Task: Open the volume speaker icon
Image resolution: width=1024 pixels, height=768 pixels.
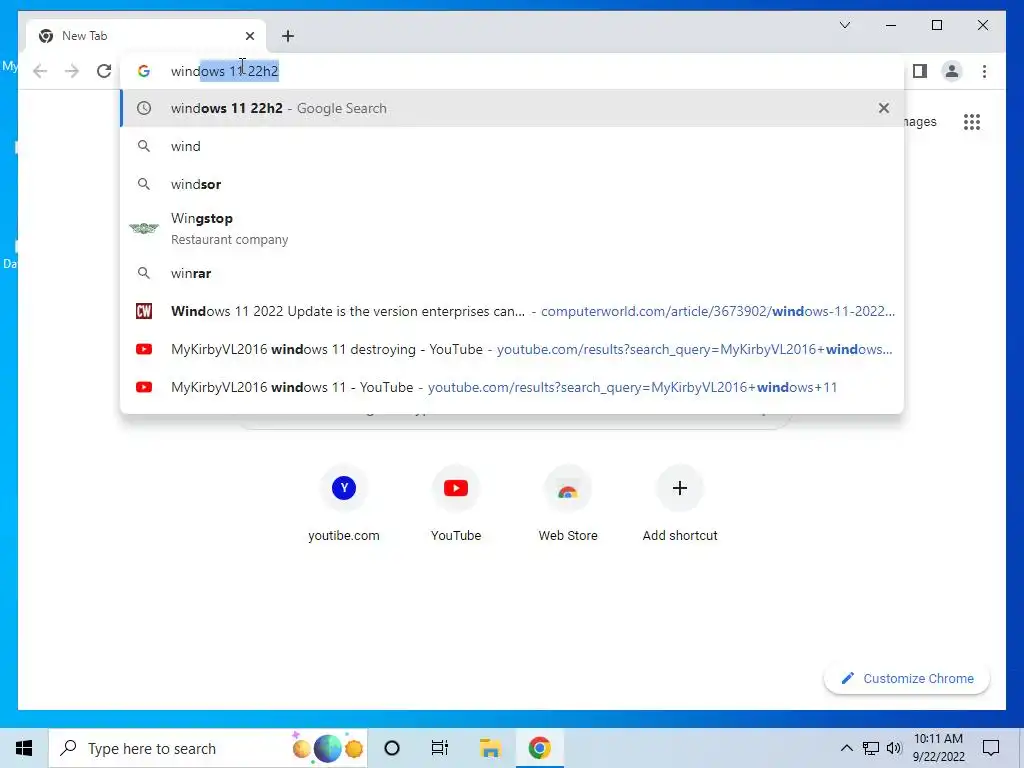Action: [x=894, y=748]
